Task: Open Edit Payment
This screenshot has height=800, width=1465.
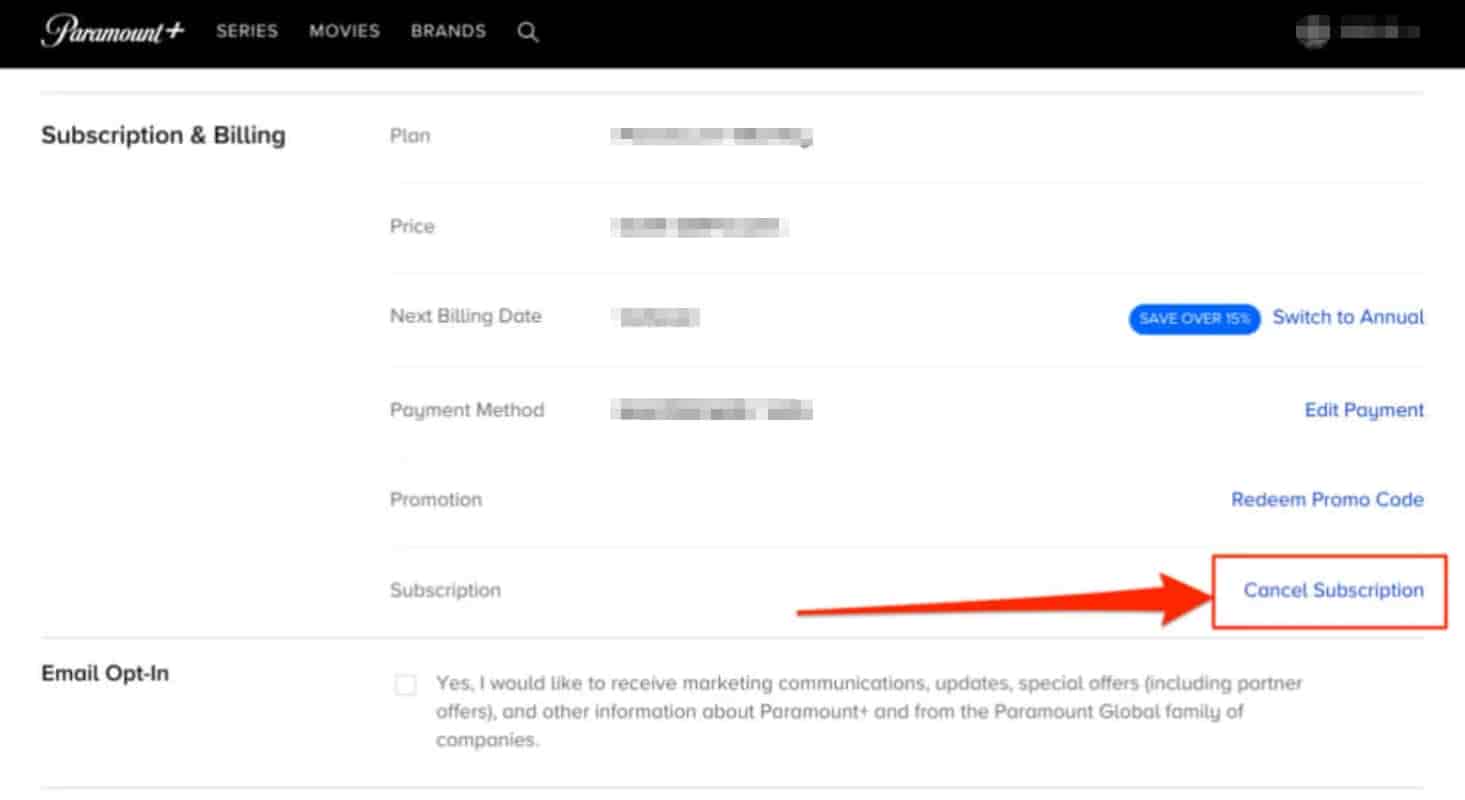Action: 1364,410
